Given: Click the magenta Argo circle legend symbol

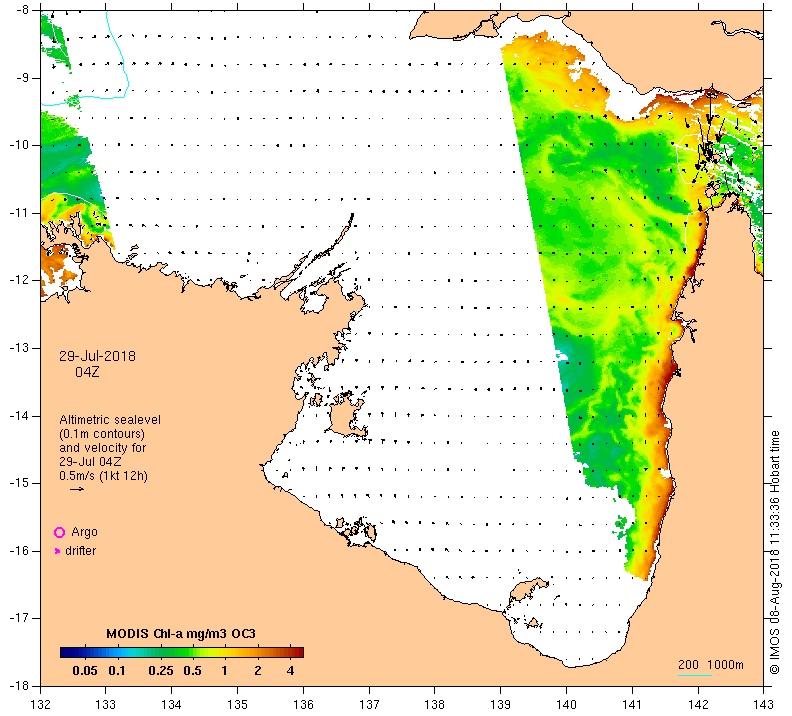Looking at the screenshot, I should pos(59,532).
